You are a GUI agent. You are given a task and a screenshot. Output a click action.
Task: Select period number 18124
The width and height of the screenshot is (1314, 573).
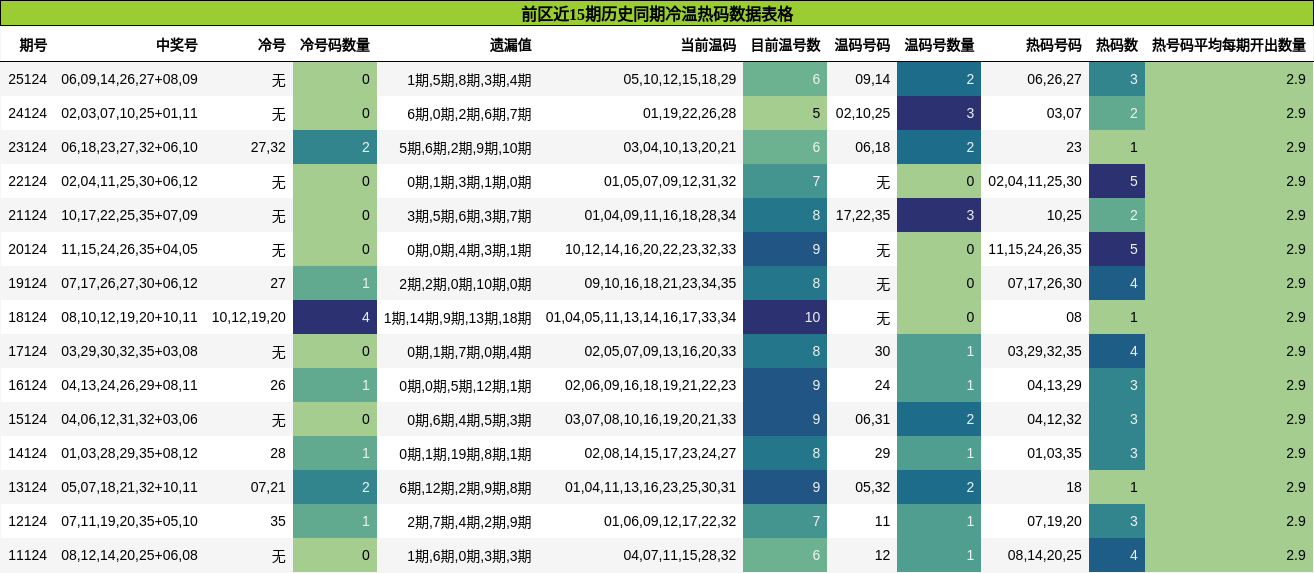coord(27,317)
